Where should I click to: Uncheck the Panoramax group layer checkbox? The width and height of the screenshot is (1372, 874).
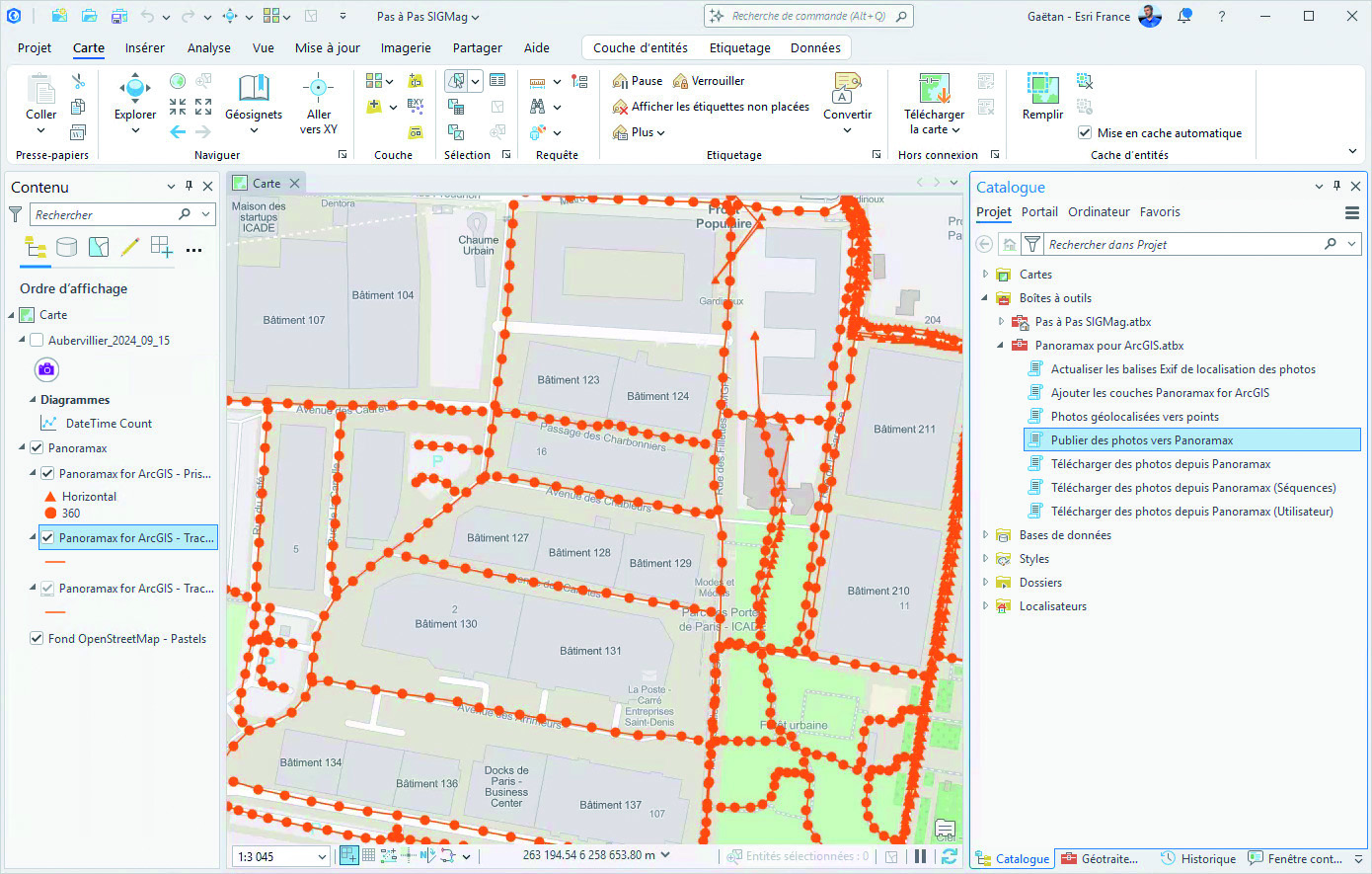[x=37, y=447]
